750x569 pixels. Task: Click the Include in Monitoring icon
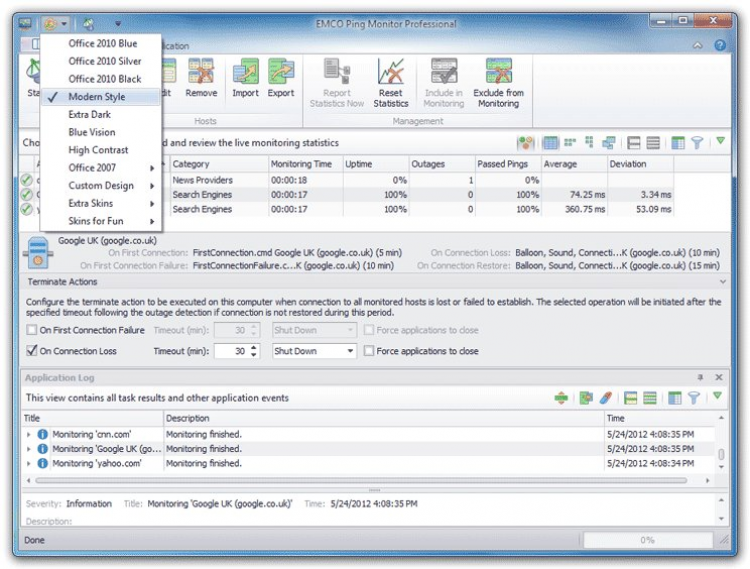coord(443,71)
